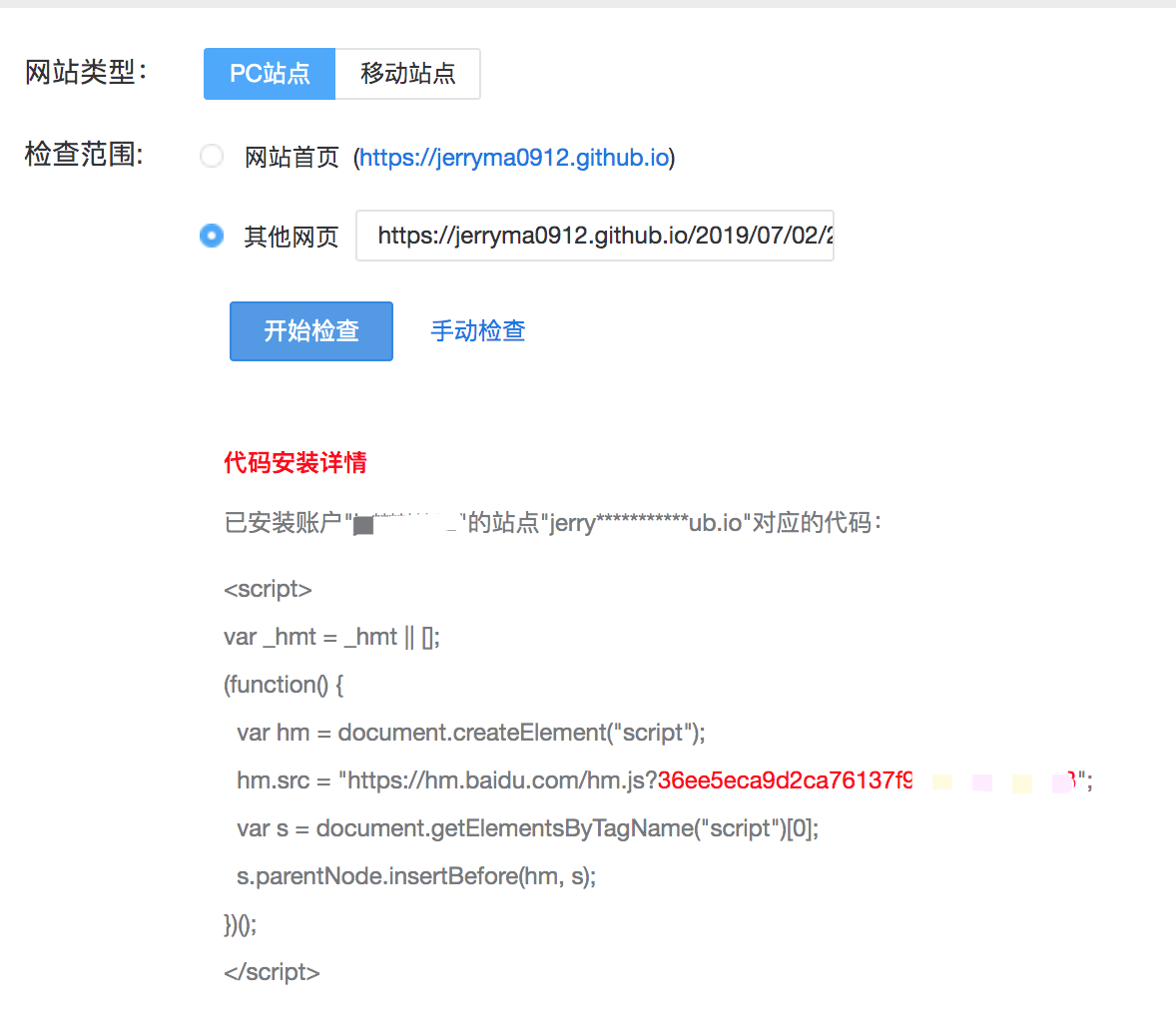Click the 开始检查 button

tap(311, 330)
